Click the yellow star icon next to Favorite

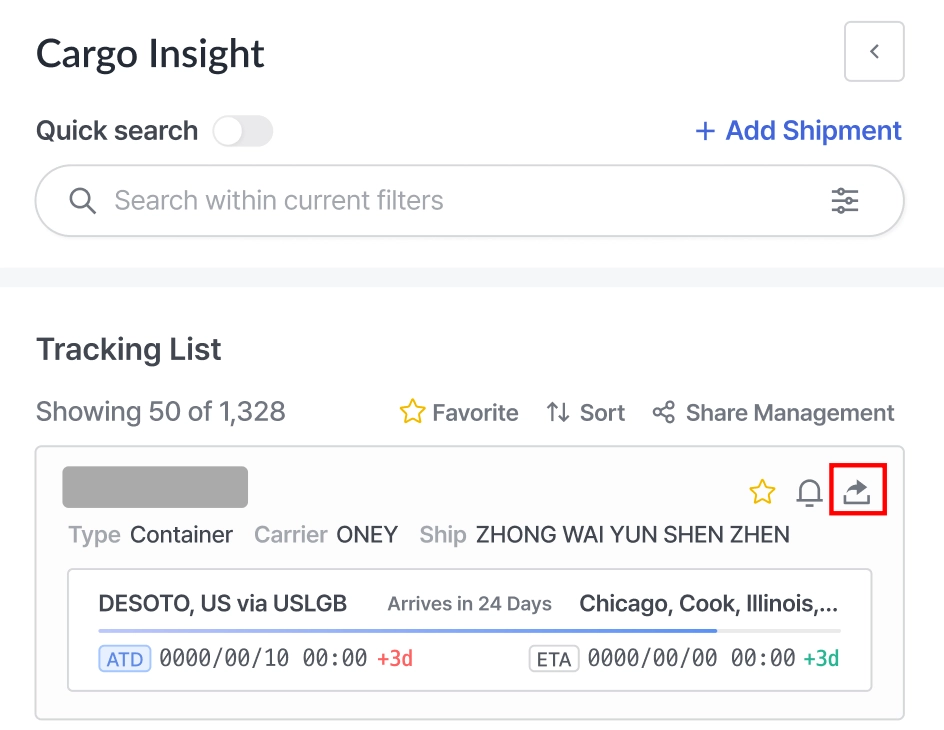tap(412, 412)
